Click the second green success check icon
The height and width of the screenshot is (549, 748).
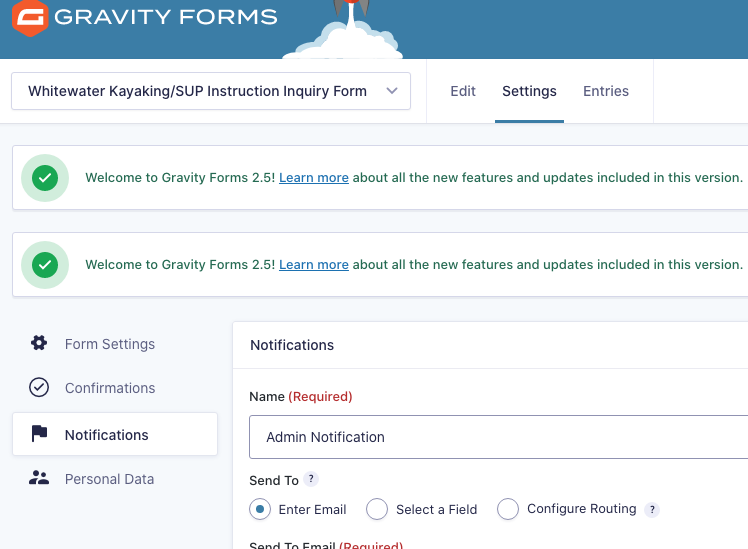[x=45, y=265]
